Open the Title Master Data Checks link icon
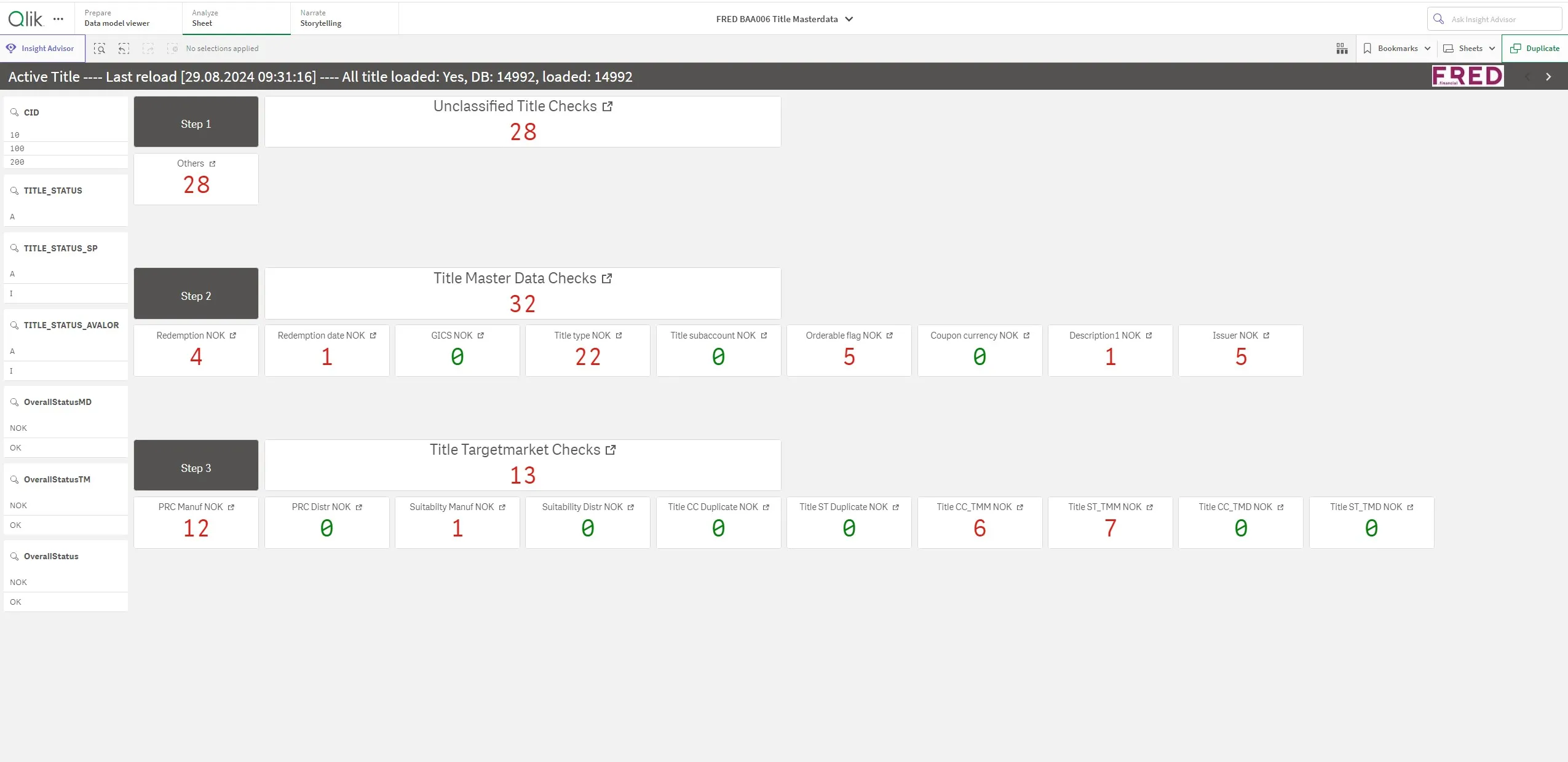1568x762 pixels. pyautogui.click(x=607, y=278)
